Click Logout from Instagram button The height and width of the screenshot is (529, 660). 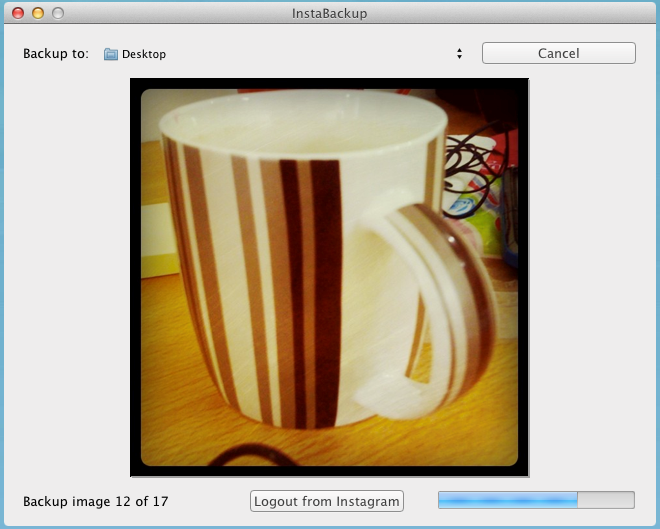click(x=327, y=501)
